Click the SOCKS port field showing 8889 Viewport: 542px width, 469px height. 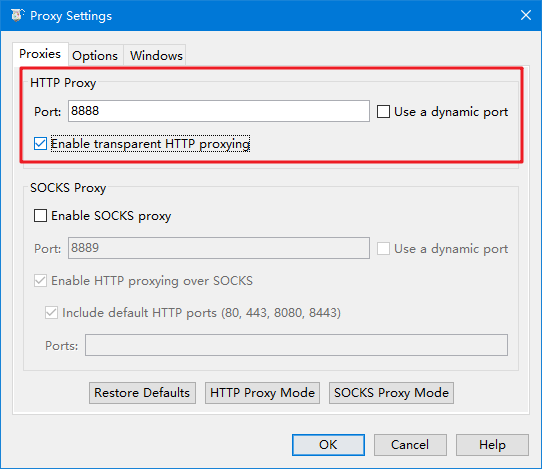pos(219,248)
